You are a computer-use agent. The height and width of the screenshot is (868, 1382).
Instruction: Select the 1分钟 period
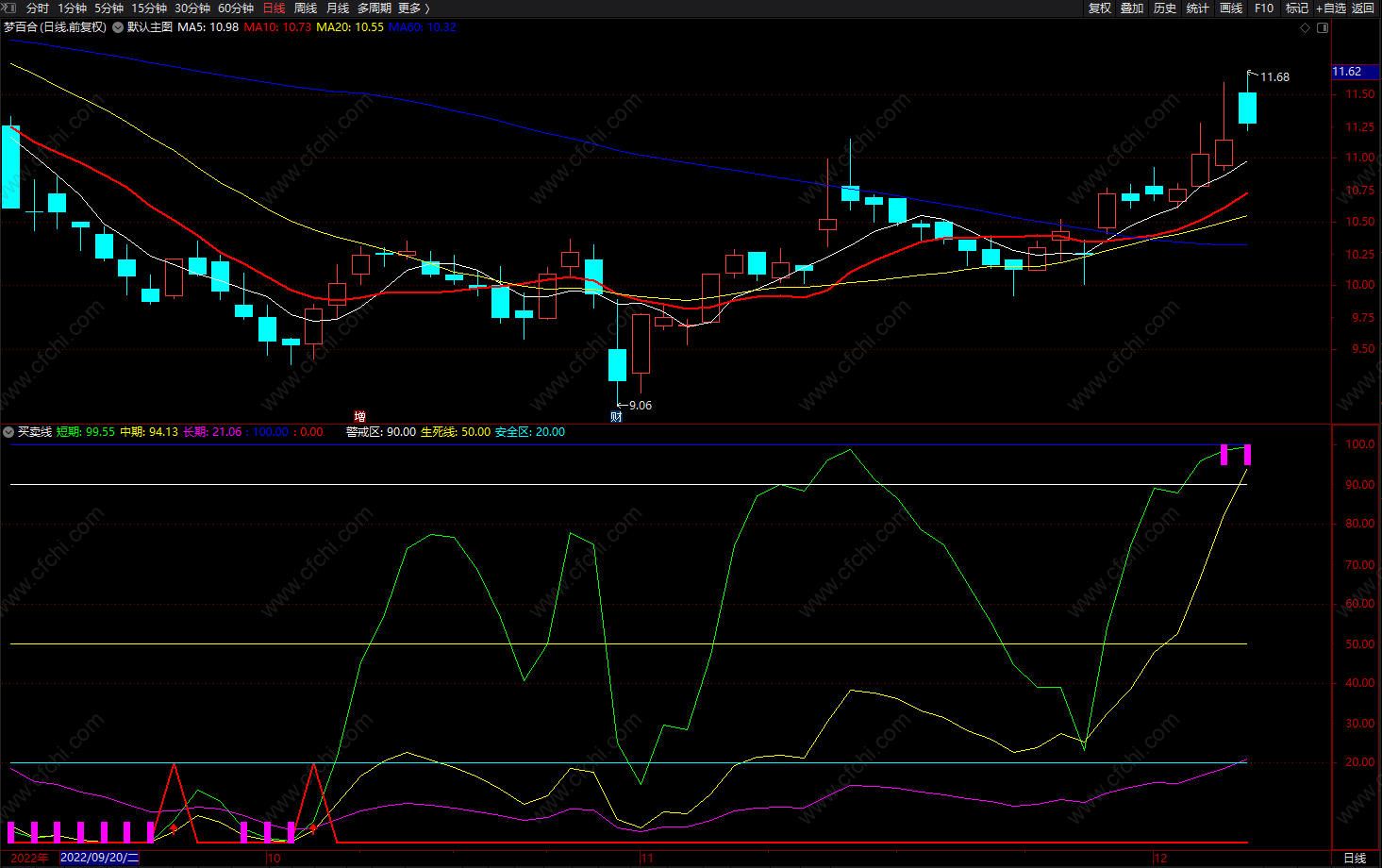point(73,8)
